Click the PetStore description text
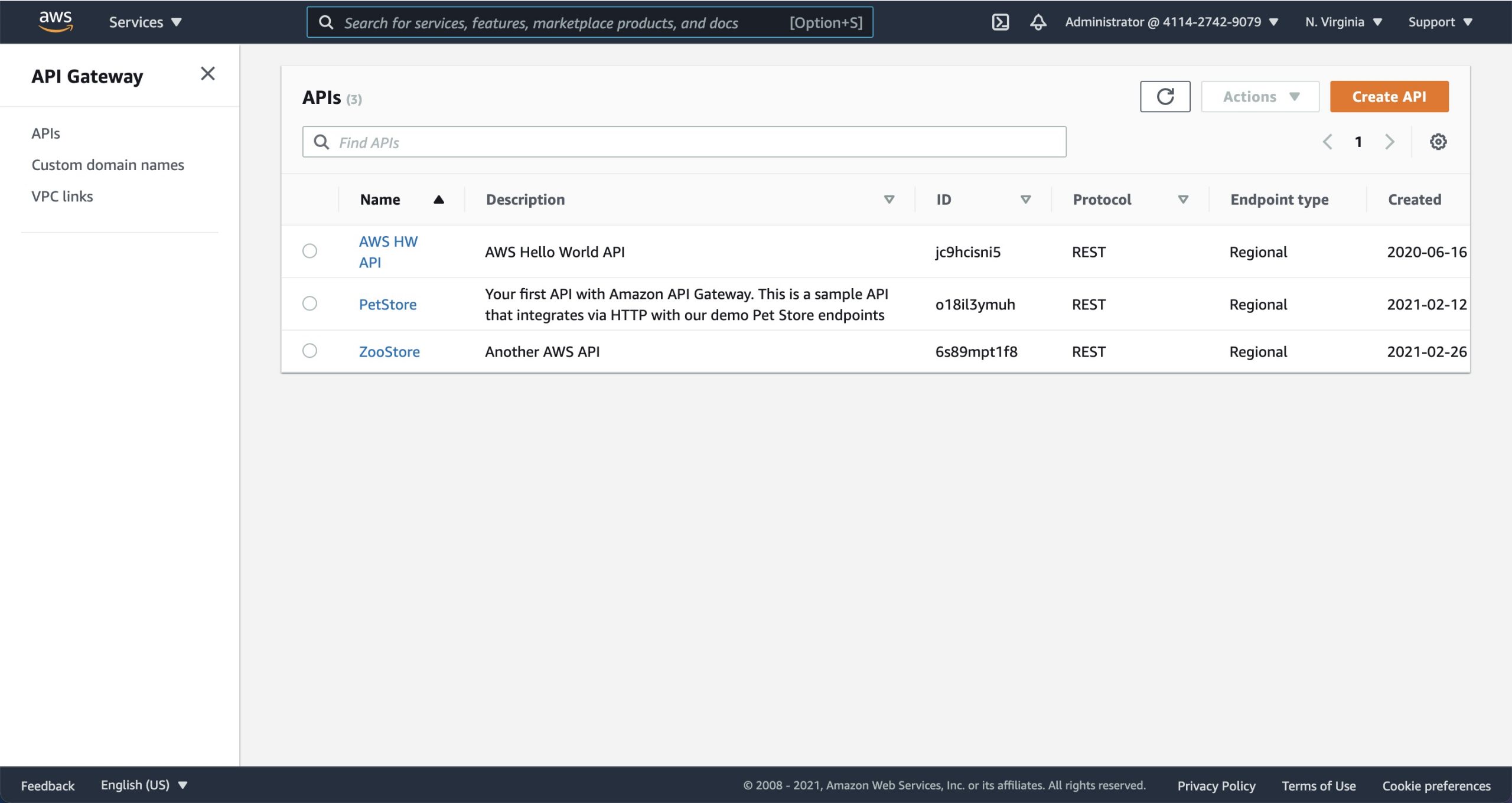Image resolution: width=1512 pixels, height=803 pixels. click(686, 305)
